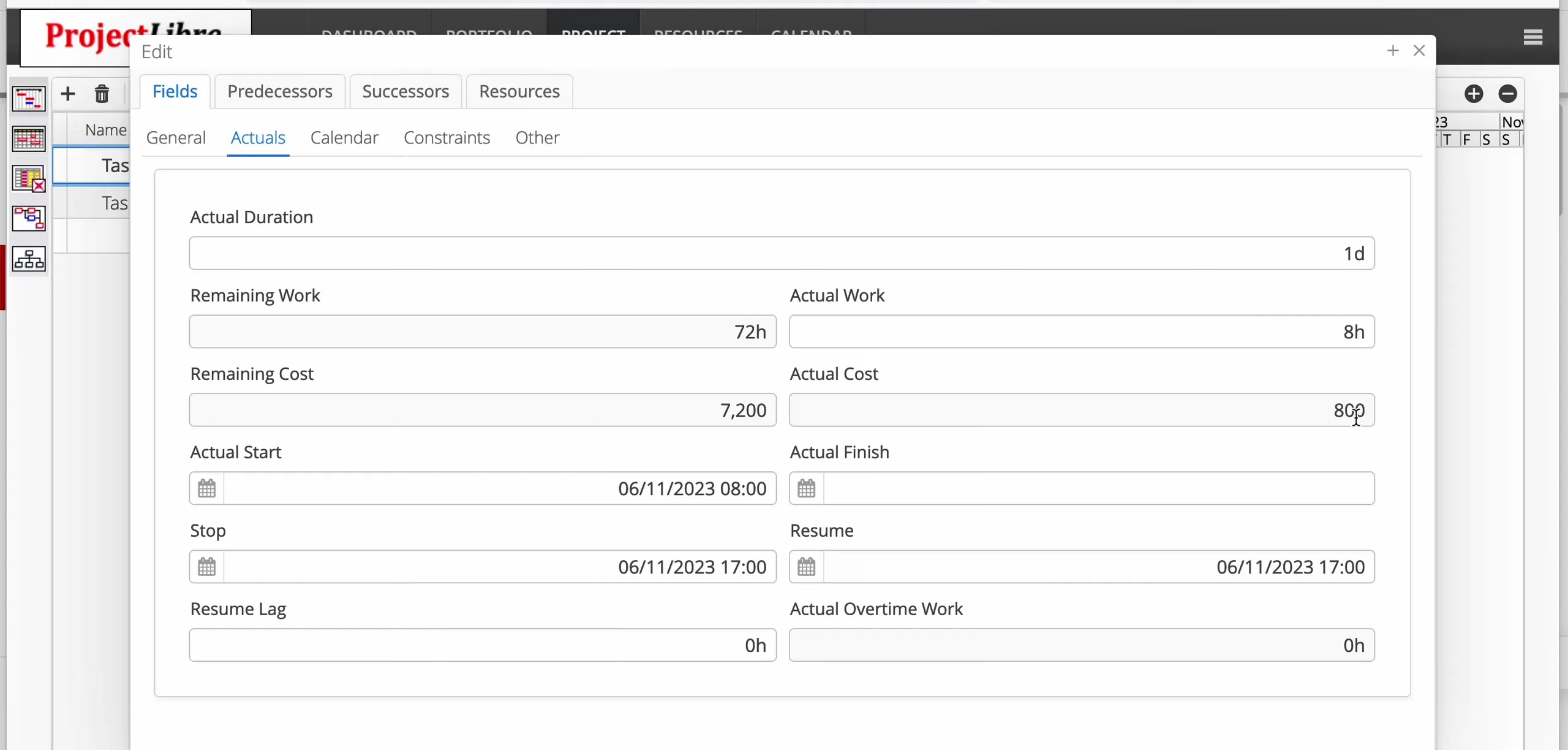1568x750 pixels.
Task: Close the Edit dialog
Action: (x=1419, y=50)
